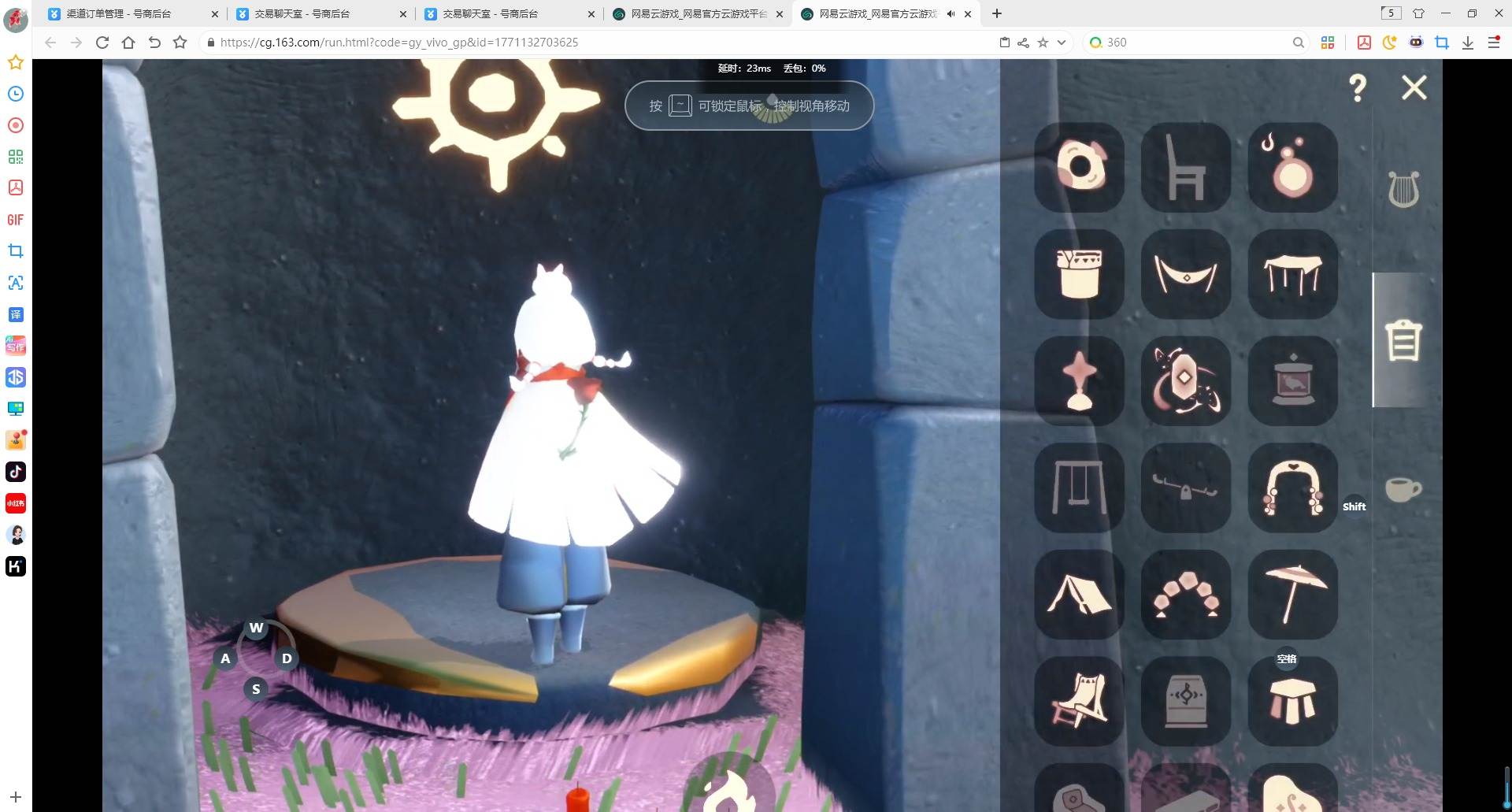Toggle the night mode moon icon
Screen dimensions: 1512x812
point(1390,43)
